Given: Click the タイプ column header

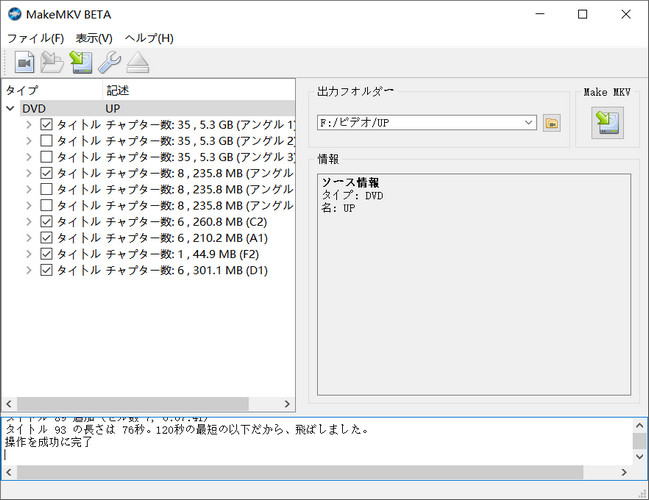Looking at the screenshot, I should [52, 90].
